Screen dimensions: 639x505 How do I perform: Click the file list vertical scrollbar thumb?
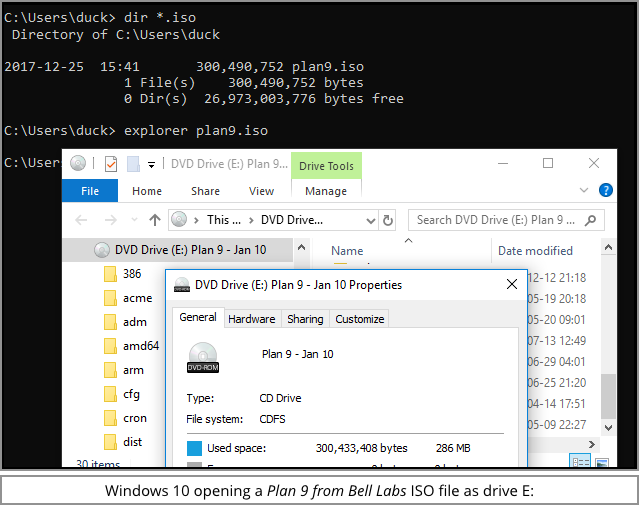pos(608,397)
